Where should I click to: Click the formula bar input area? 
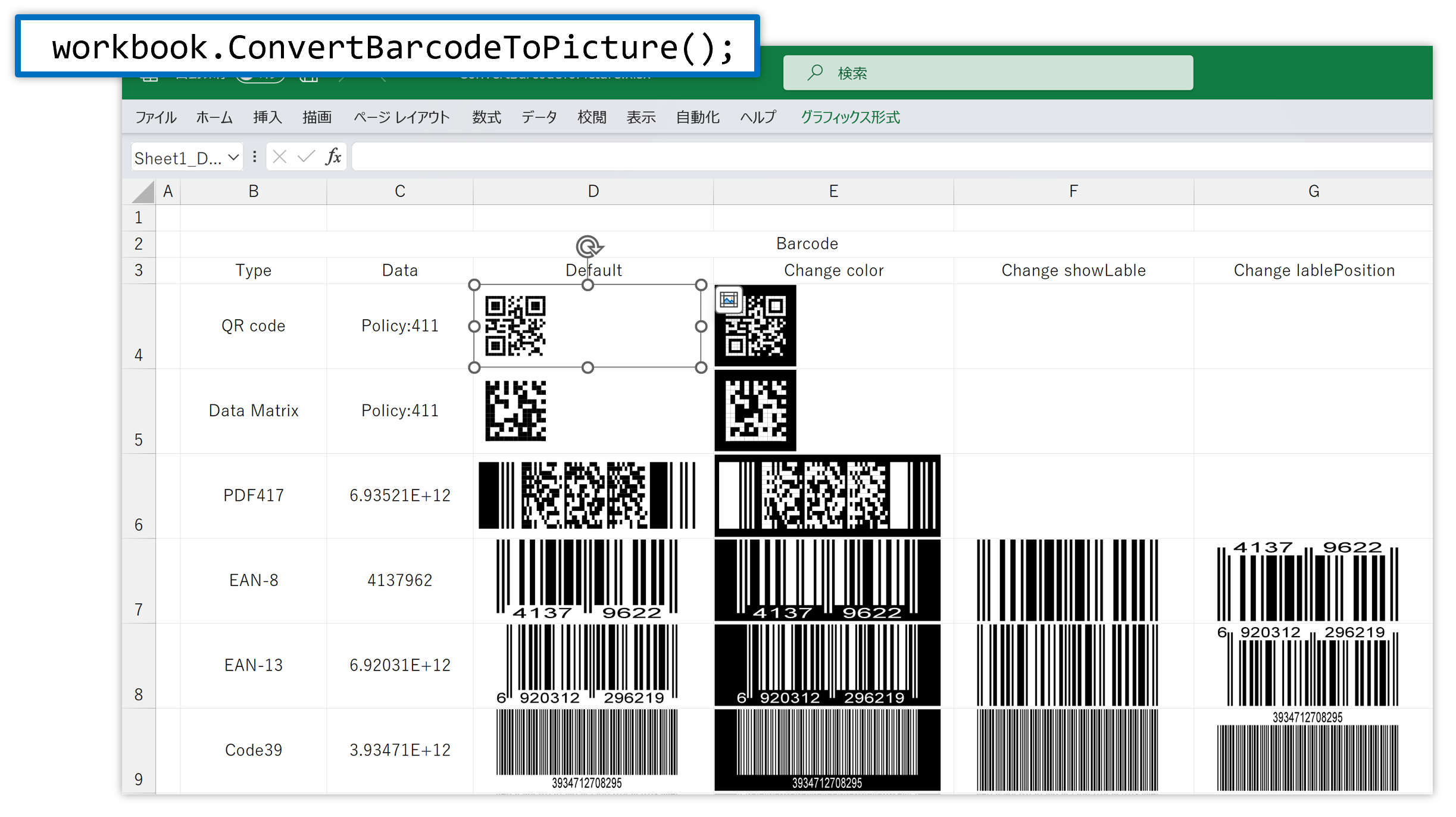click(x=892, y=157)
